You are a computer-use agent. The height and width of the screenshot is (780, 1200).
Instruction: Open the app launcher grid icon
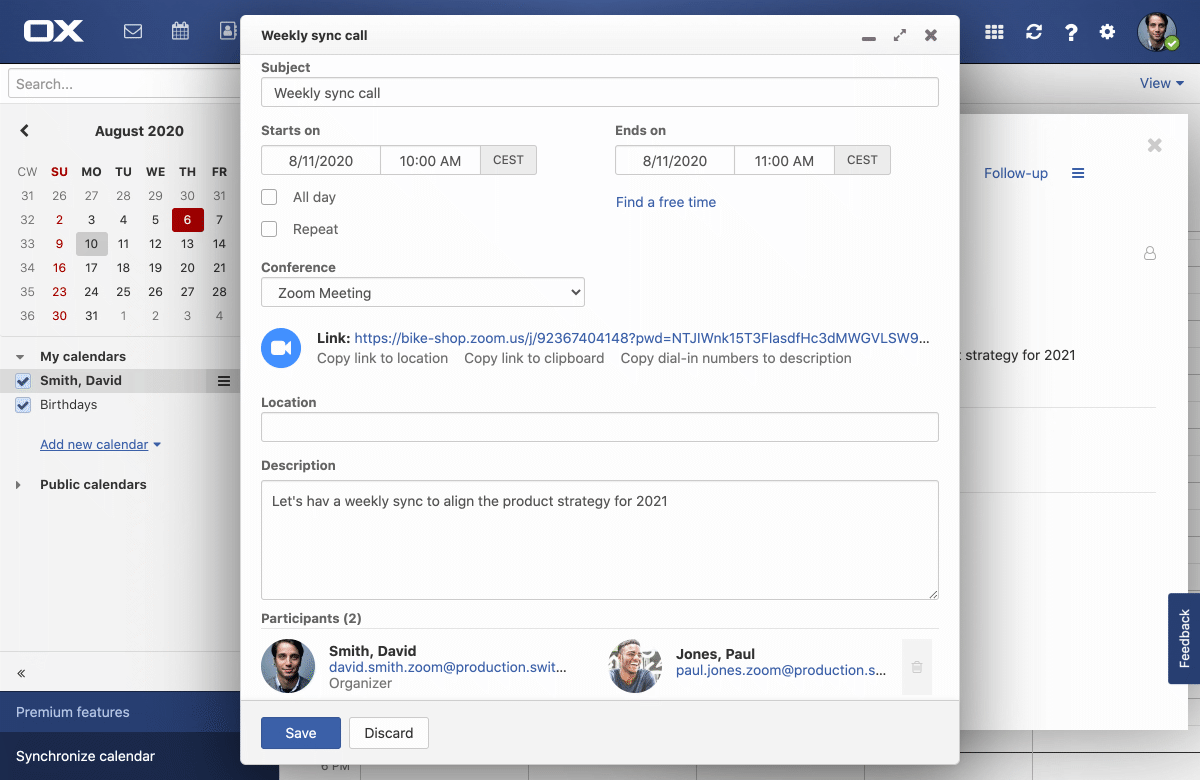(994, 32)
